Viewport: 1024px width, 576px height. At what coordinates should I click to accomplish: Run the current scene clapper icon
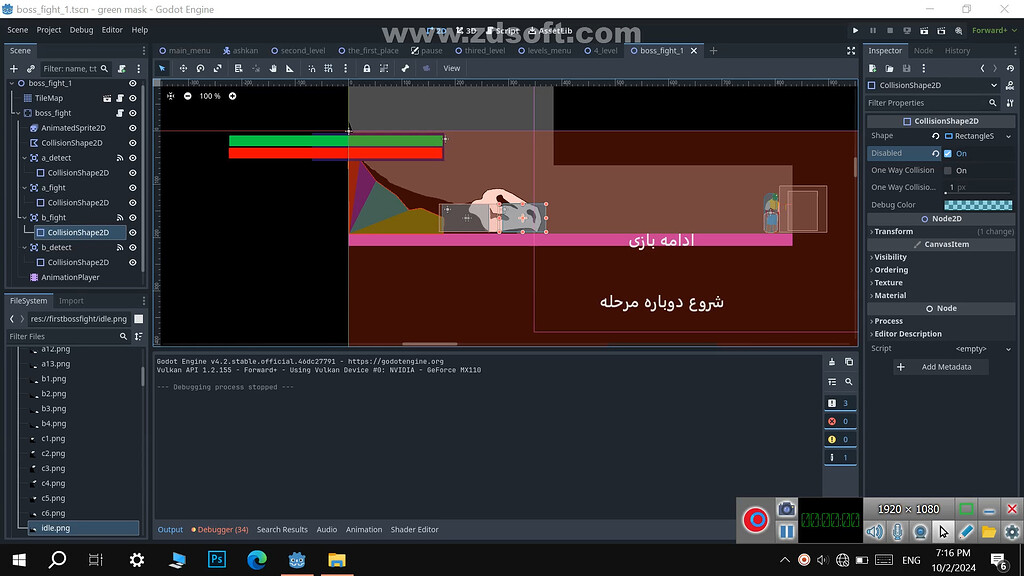coord(924,30)
